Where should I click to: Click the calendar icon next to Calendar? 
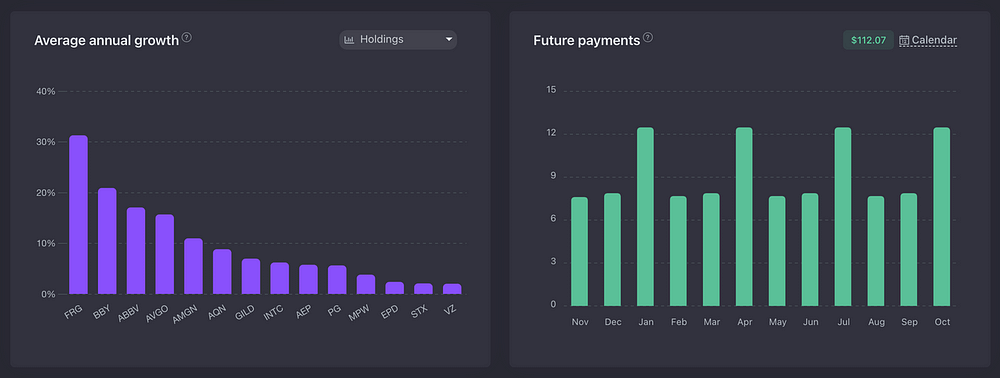904,40
